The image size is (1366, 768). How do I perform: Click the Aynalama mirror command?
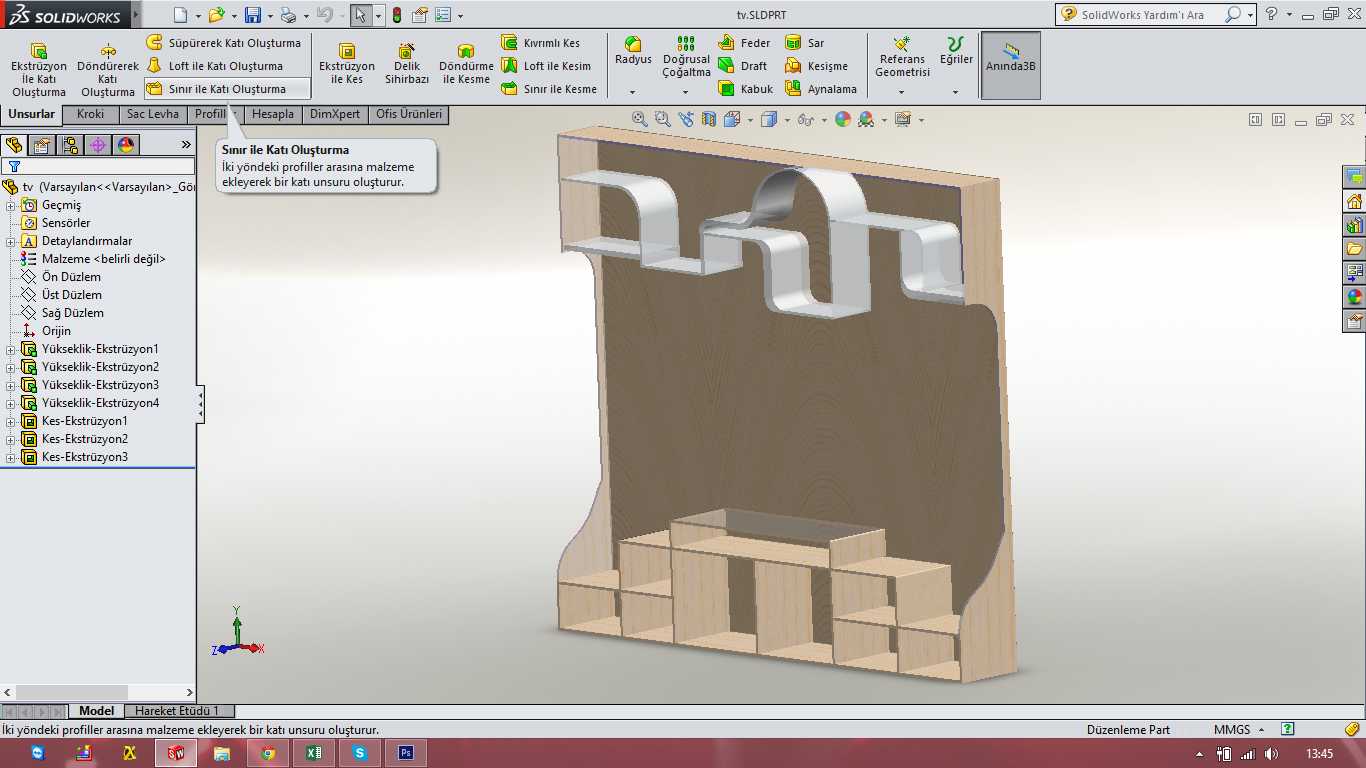click(821, 89)
